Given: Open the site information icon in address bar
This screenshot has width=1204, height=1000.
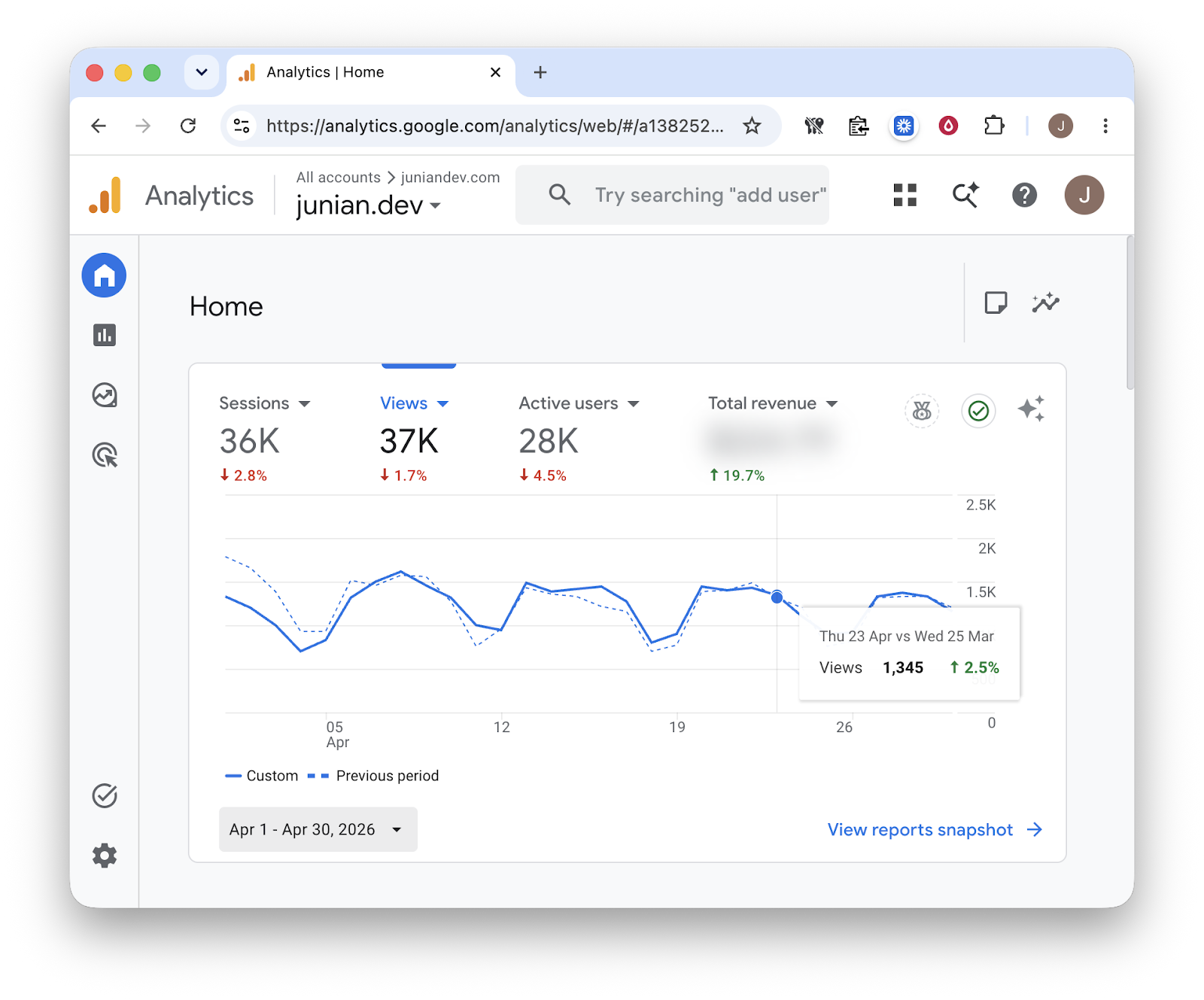Looking at the screenshot, I should tap(242, 126).
